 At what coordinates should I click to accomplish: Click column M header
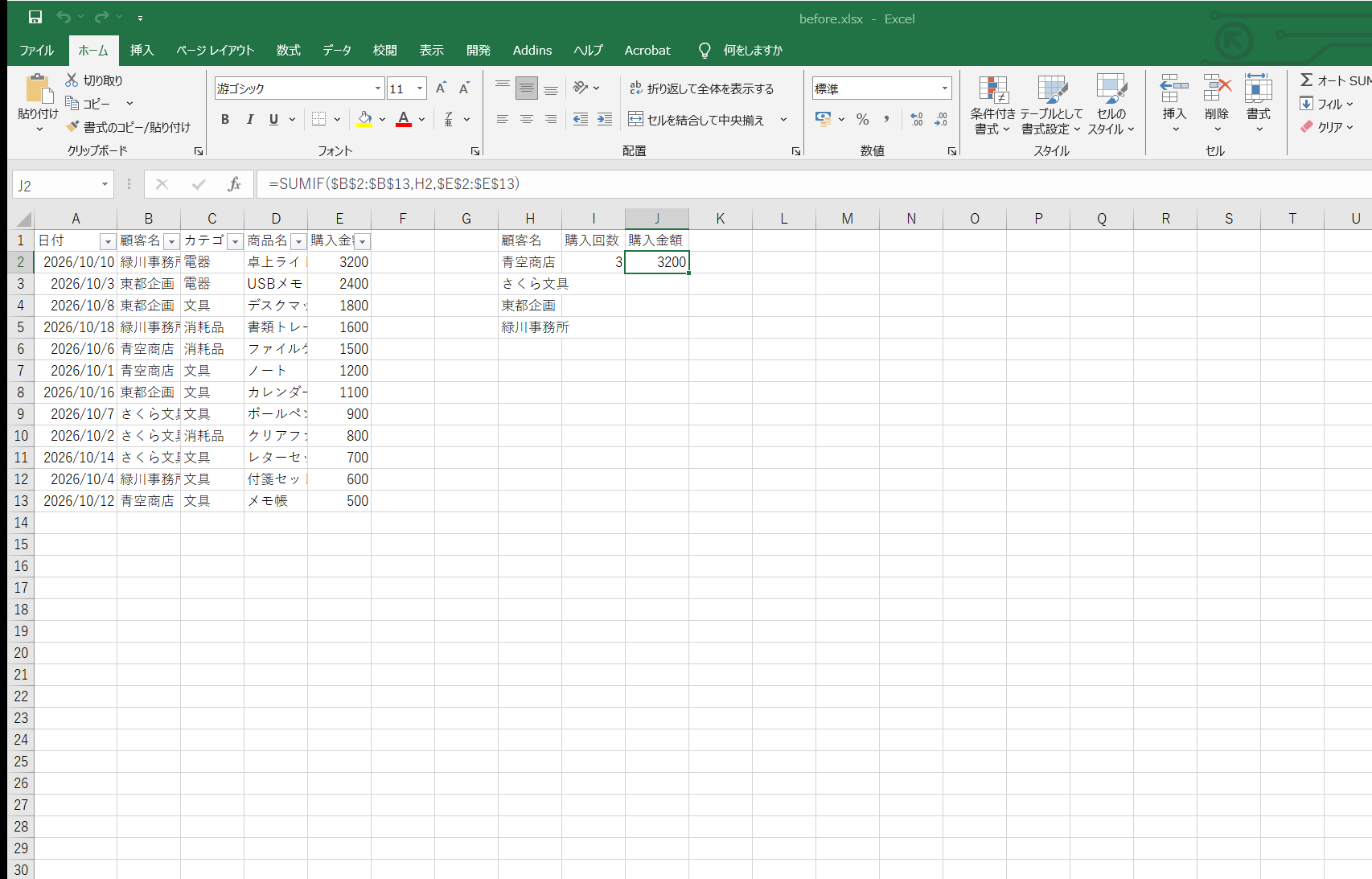(848, 219)
